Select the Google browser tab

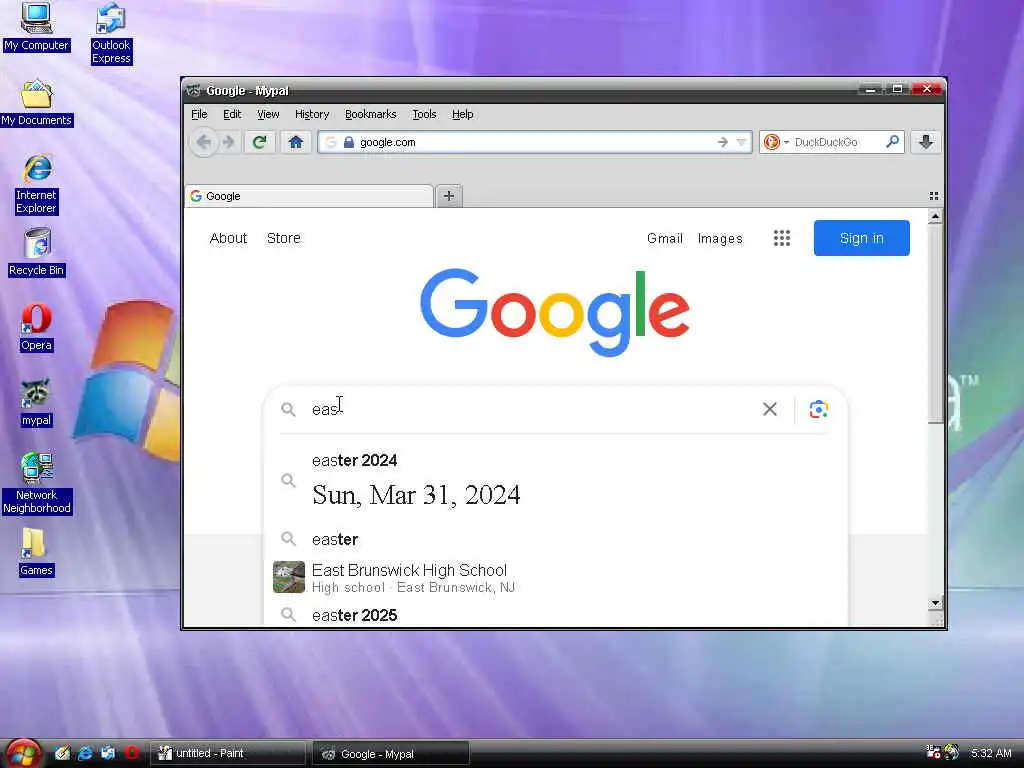(x=309, y=196)
